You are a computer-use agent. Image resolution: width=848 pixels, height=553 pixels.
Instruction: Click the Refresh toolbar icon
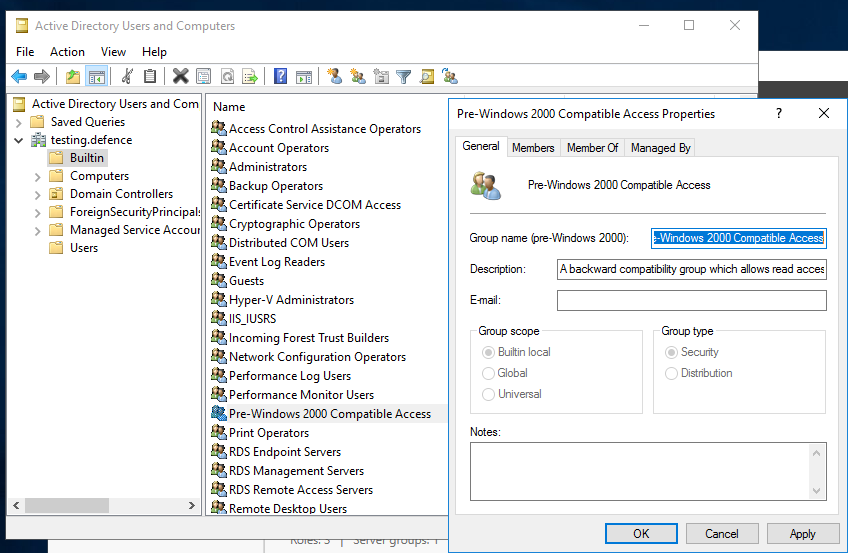(227, 76)
